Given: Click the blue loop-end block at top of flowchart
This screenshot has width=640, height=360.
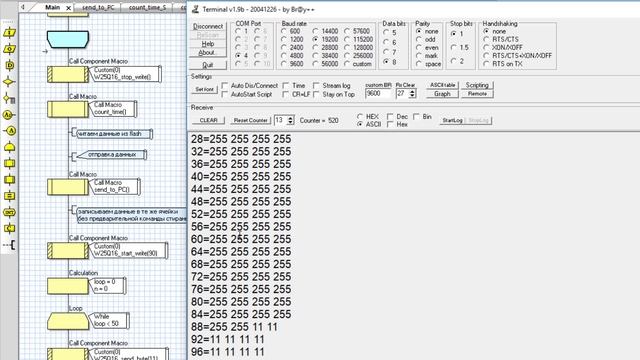Looking at the screenshot, I should point(68,39).
